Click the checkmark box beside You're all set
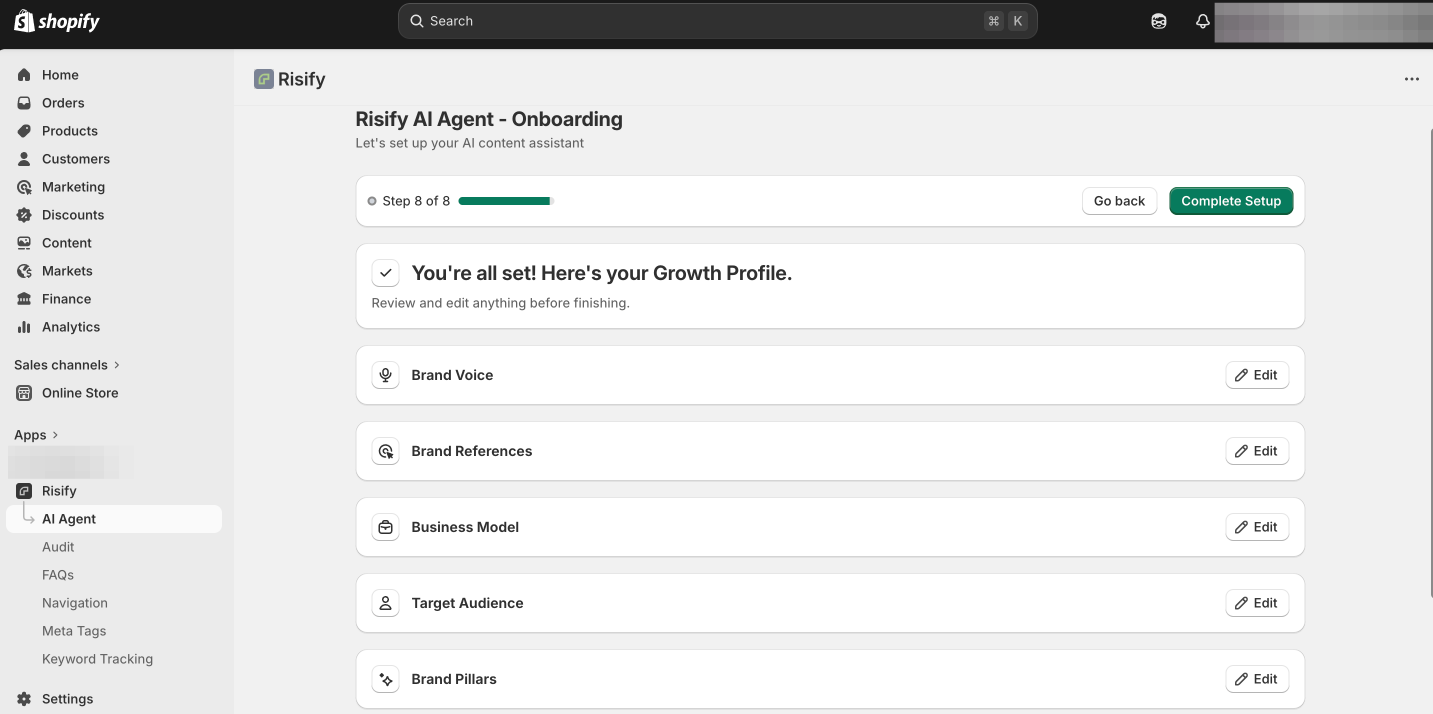This screenshot has height=714, width=1433. click(x=385, y=273)
